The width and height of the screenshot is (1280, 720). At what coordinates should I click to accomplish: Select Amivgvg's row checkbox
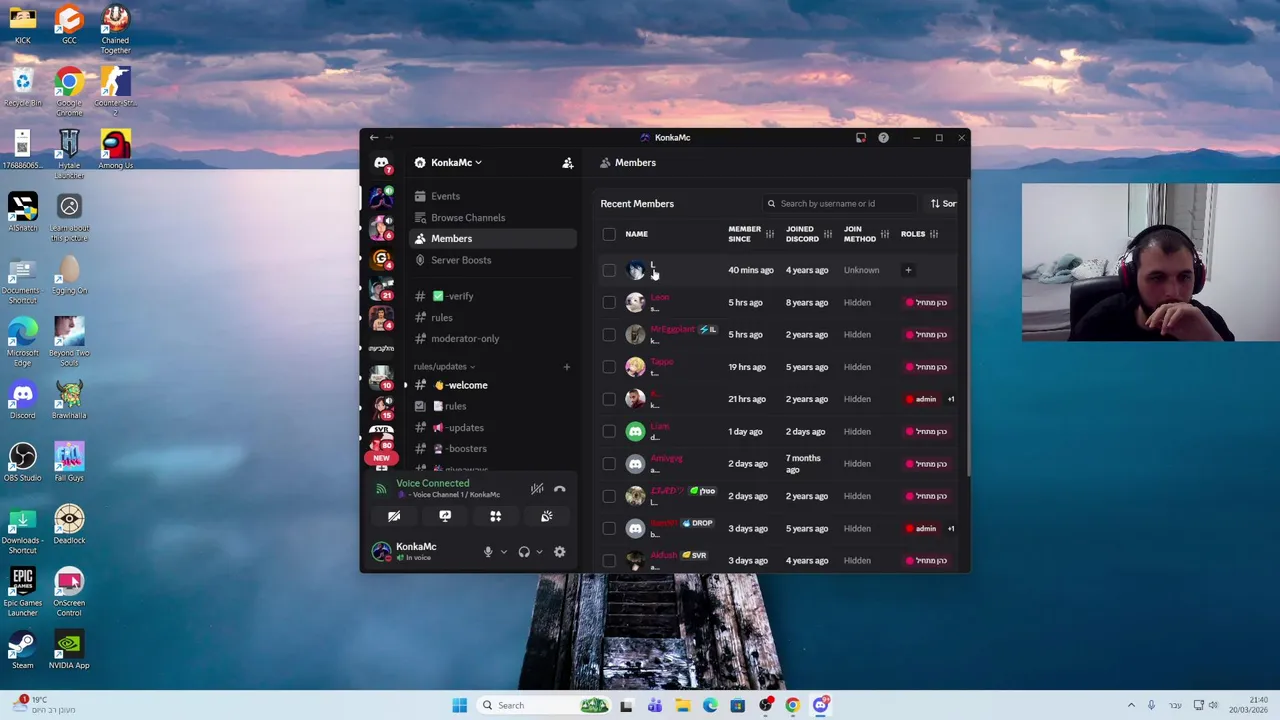point(609,464)
